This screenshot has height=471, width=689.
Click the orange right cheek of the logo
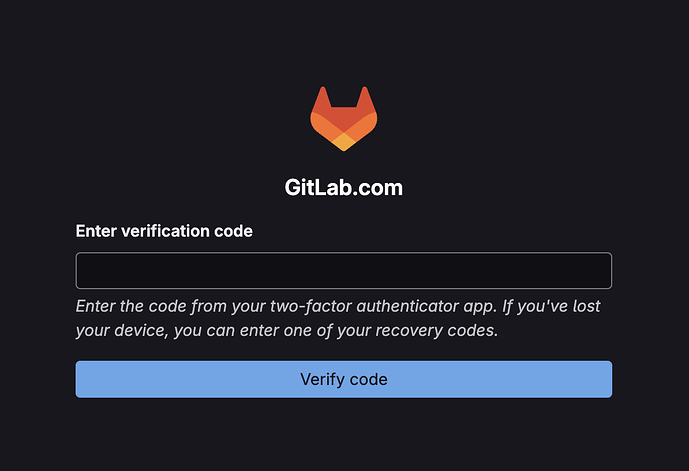coord(365,127)
